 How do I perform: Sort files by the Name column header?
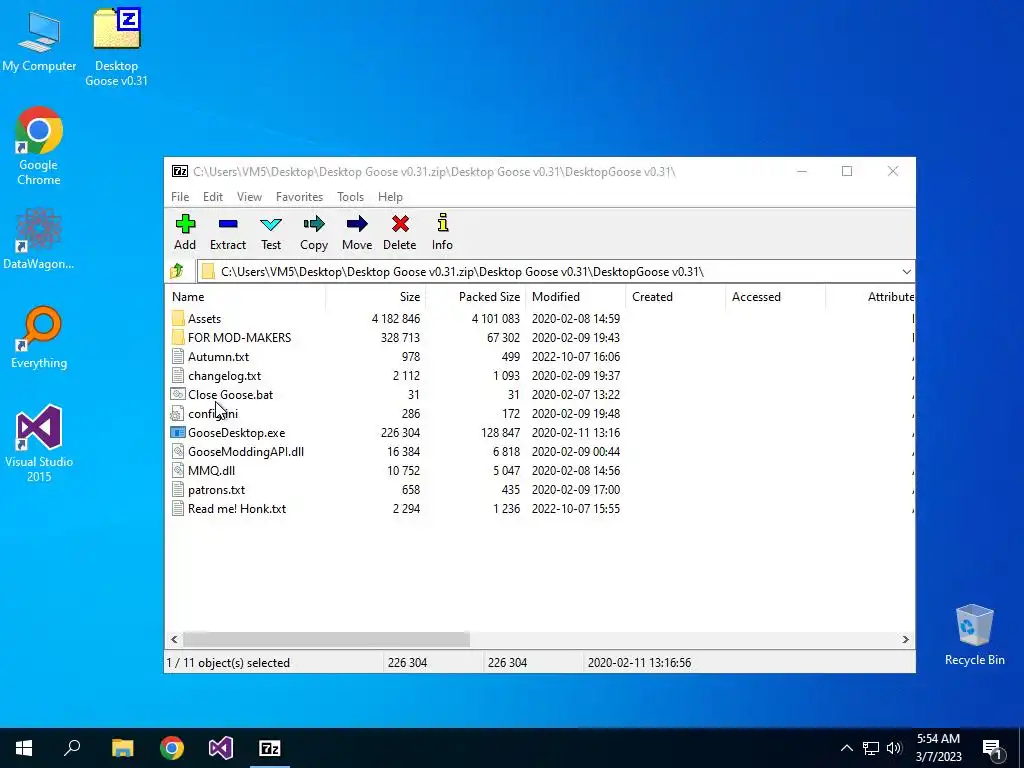245,296
